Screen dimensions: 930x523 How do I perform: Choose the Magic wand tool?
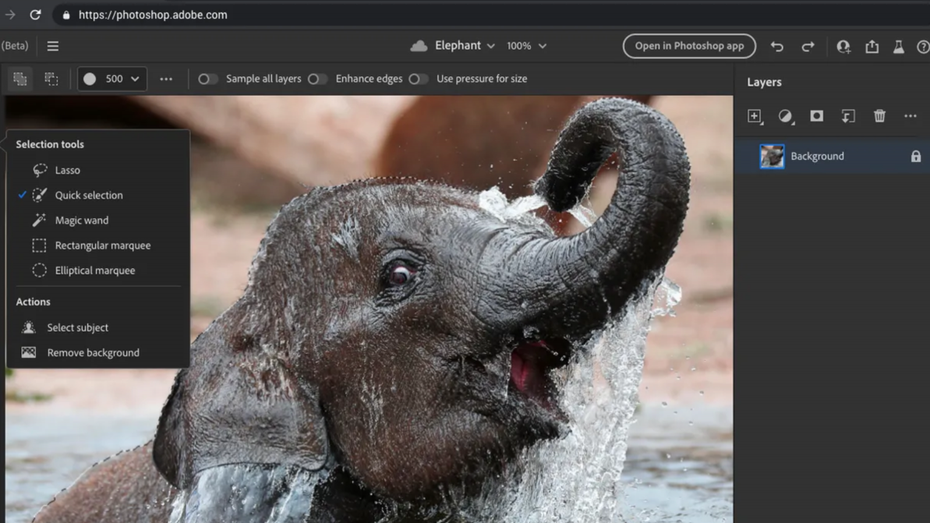81,220
